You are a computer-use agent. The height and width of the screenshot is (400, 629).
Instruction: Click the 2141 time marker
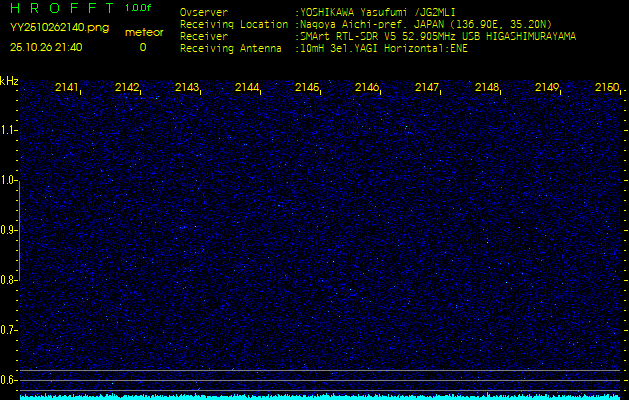tap(68, 88)
